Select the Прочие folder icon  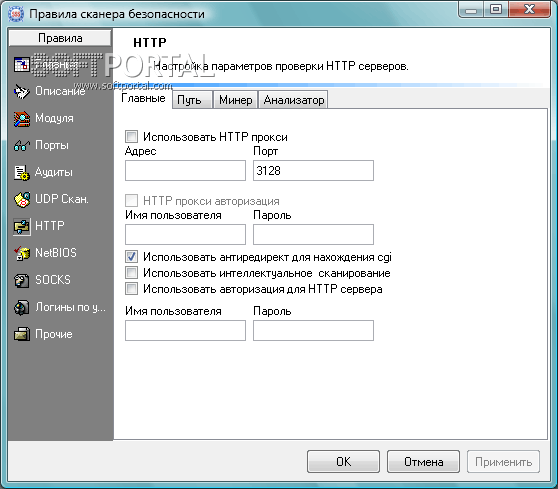(22, 334)
